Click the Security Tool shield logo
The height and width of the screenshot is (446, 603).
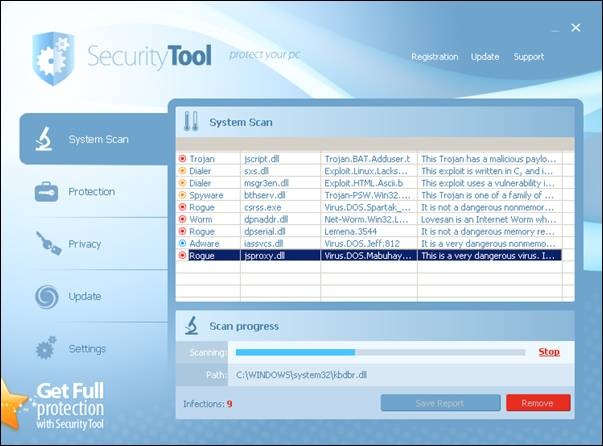pos(53,58)
